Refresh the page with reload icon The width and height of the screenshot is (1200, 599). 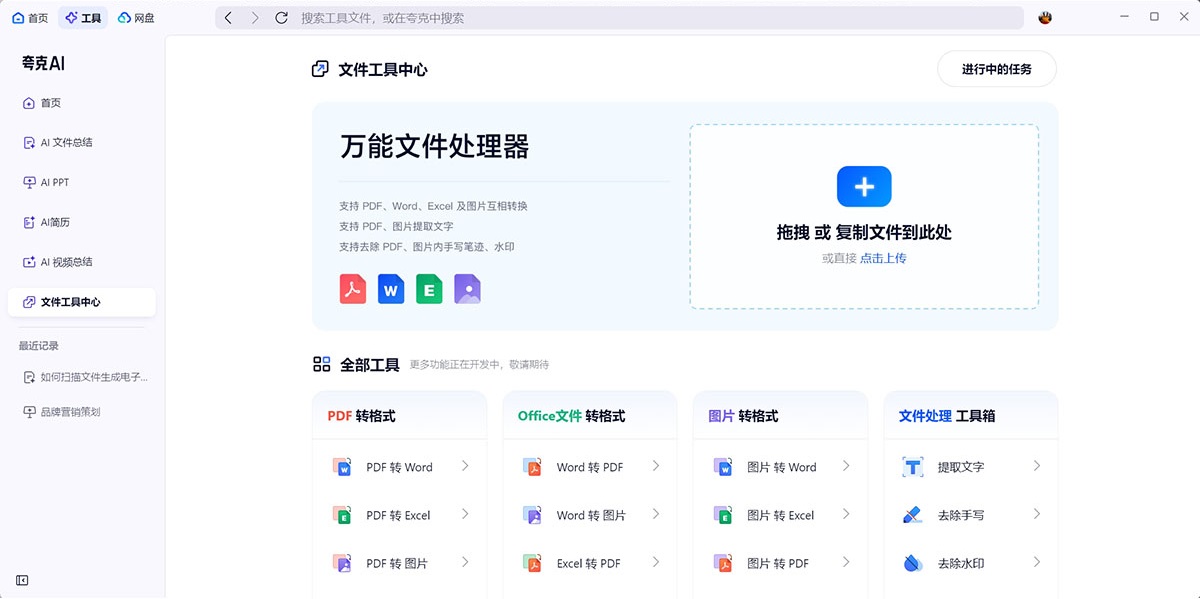pyautogui.click(x=281, y=18)
